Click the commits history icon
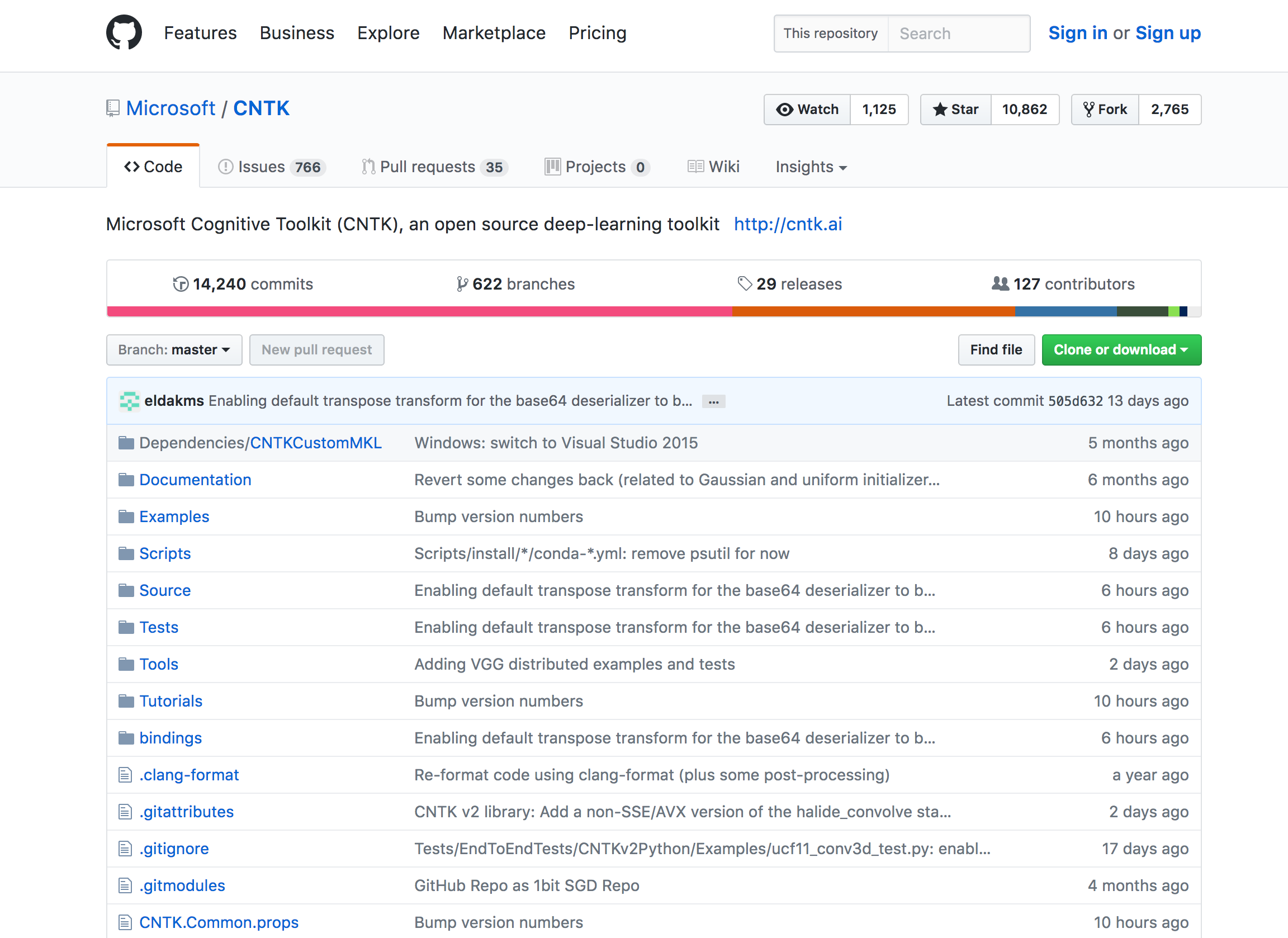The height and width of the screenshot is (938, 1288). [x=181, y=283]
